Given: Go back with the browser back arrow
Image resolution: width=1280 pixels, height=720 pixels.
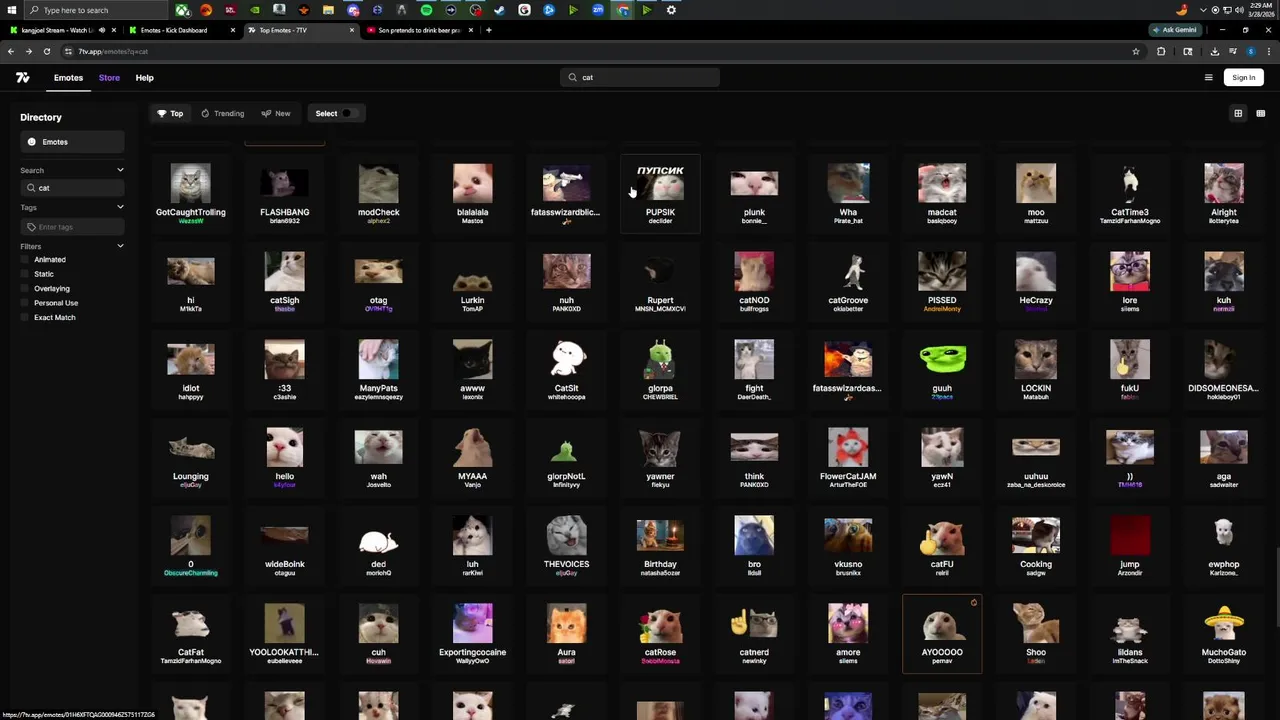Looking at the screenshot, I should pos(12,51).
